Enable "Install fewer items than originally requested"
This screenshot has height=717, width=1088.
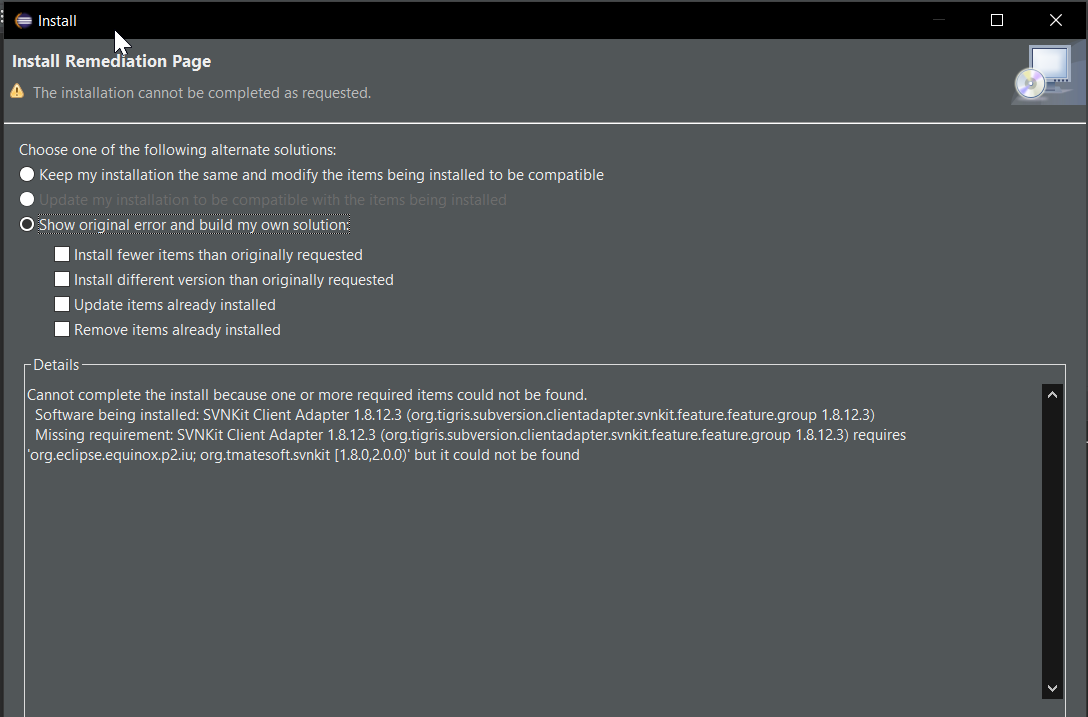(x=62, y=254)
